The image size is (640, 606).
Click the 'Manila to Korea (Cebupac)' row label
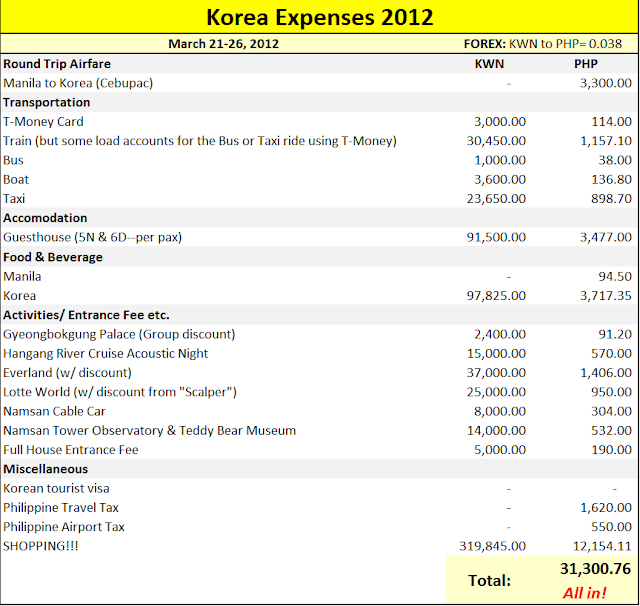point(78,83)
